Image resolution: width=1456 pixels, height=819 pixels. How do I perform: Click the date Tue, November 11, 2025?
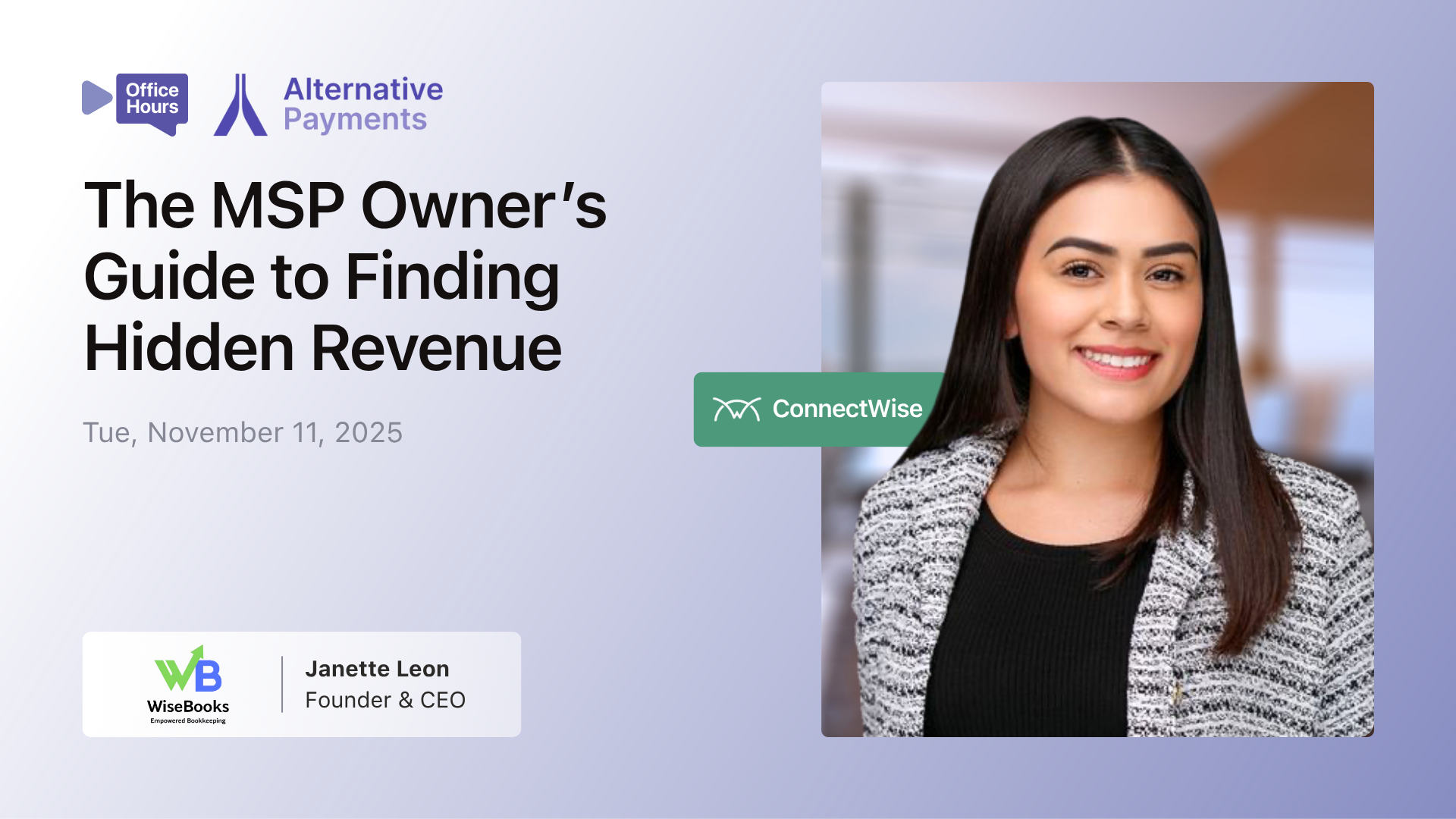point(243,432)
